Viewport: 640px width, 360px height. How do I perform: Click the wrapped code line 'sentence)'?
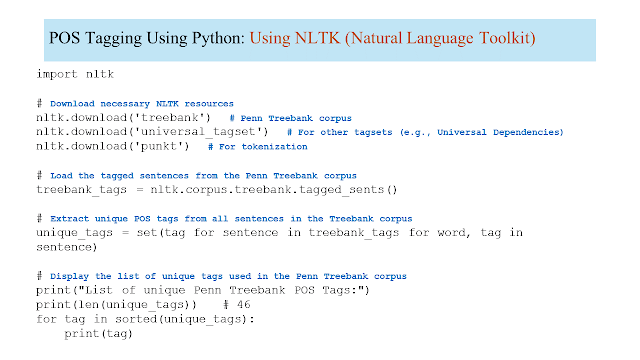point(67,247)
